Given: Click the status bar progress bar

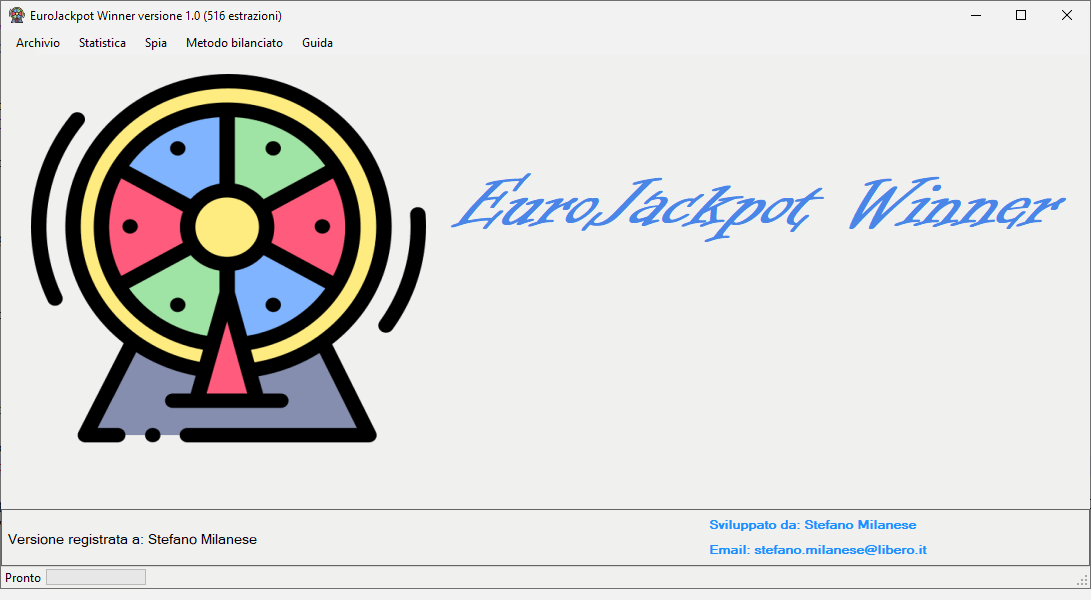Looking at the screenshot, I should (96, 577).
